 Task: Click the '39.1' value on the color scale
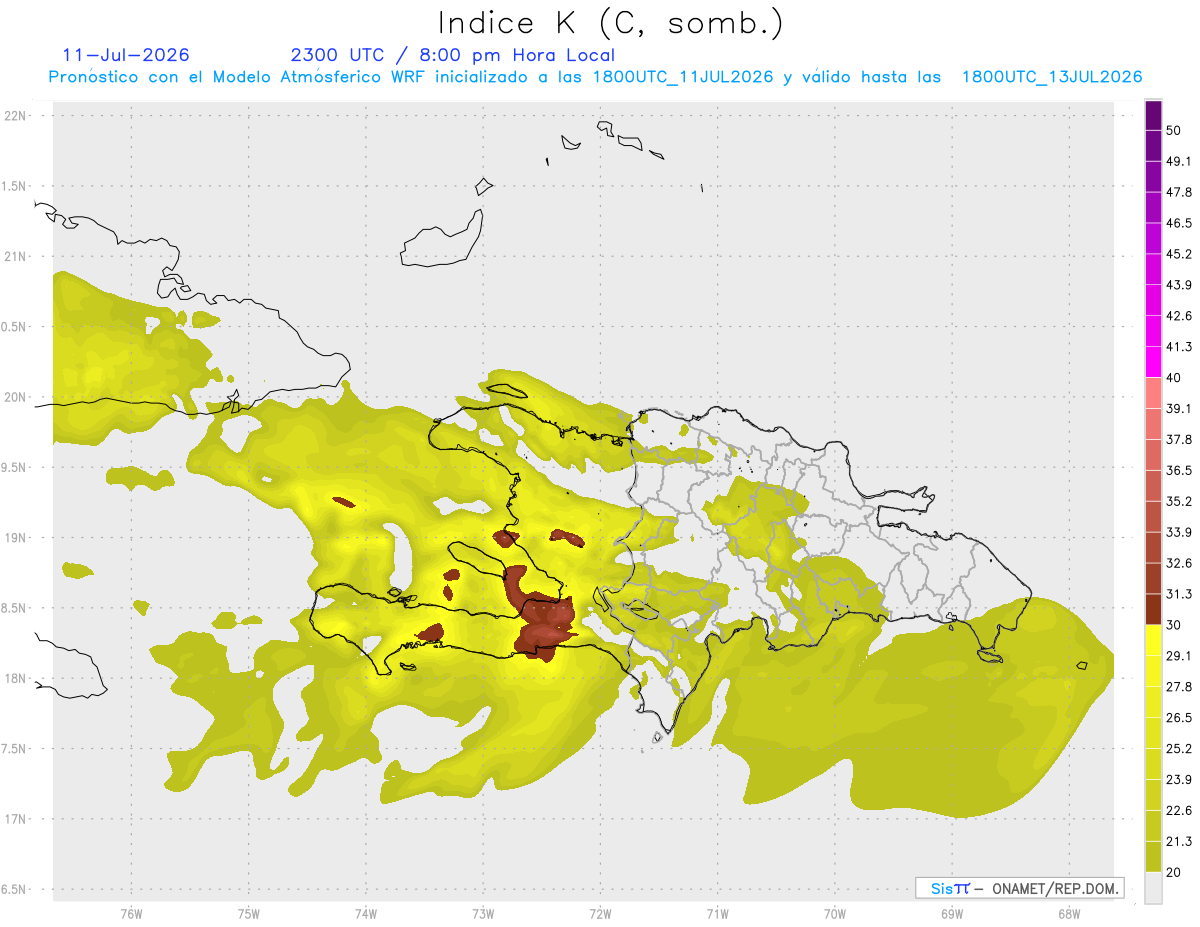(x=1179, y=408)
